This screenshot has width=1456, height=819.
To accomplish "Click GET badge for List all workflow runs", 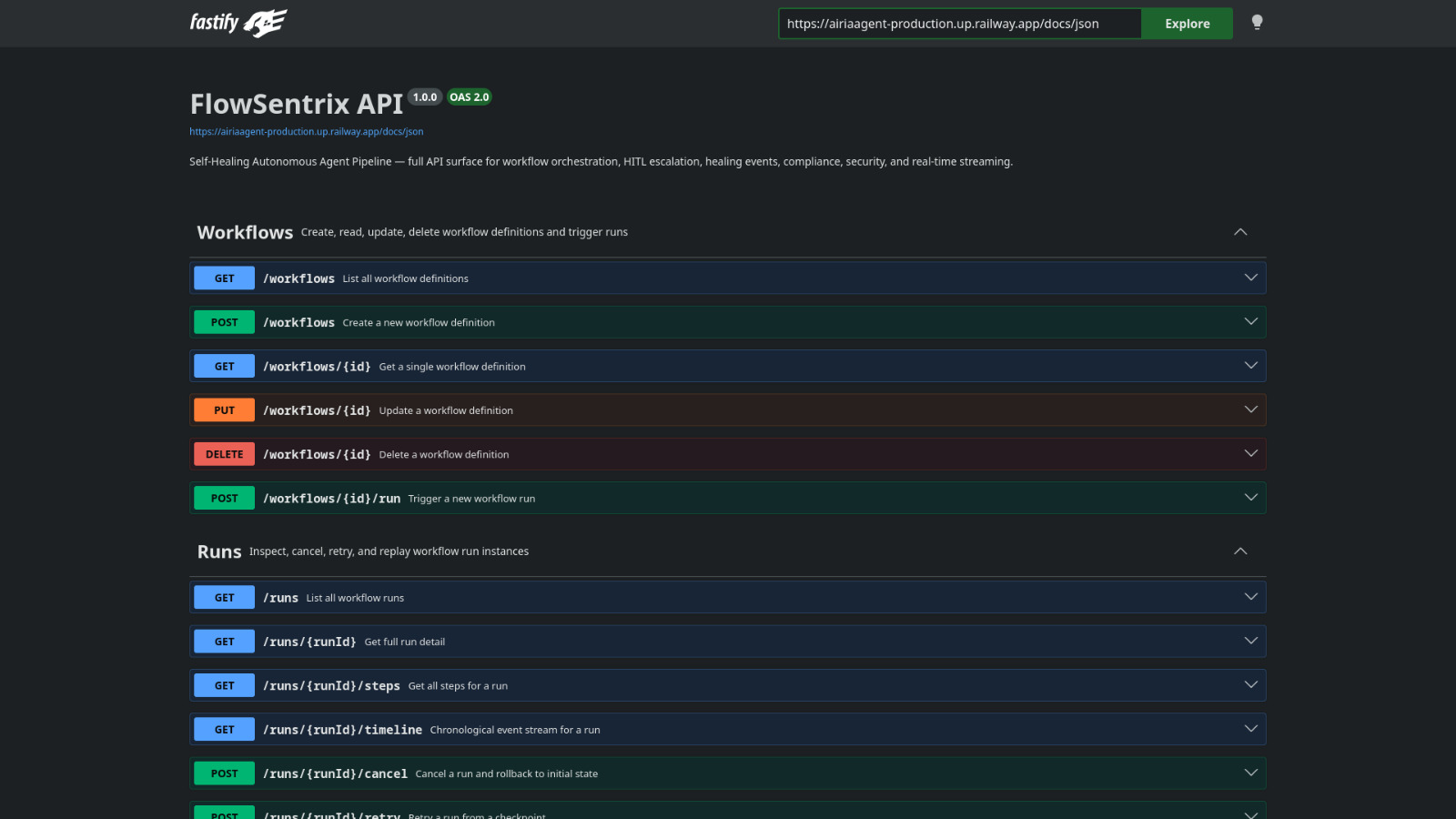I will [225, 598].
